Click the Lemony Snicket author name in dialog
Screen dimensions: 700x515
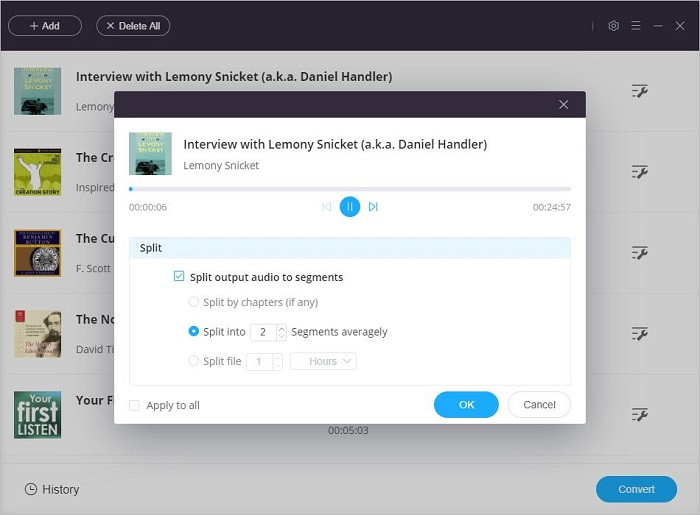coord(221,166)
